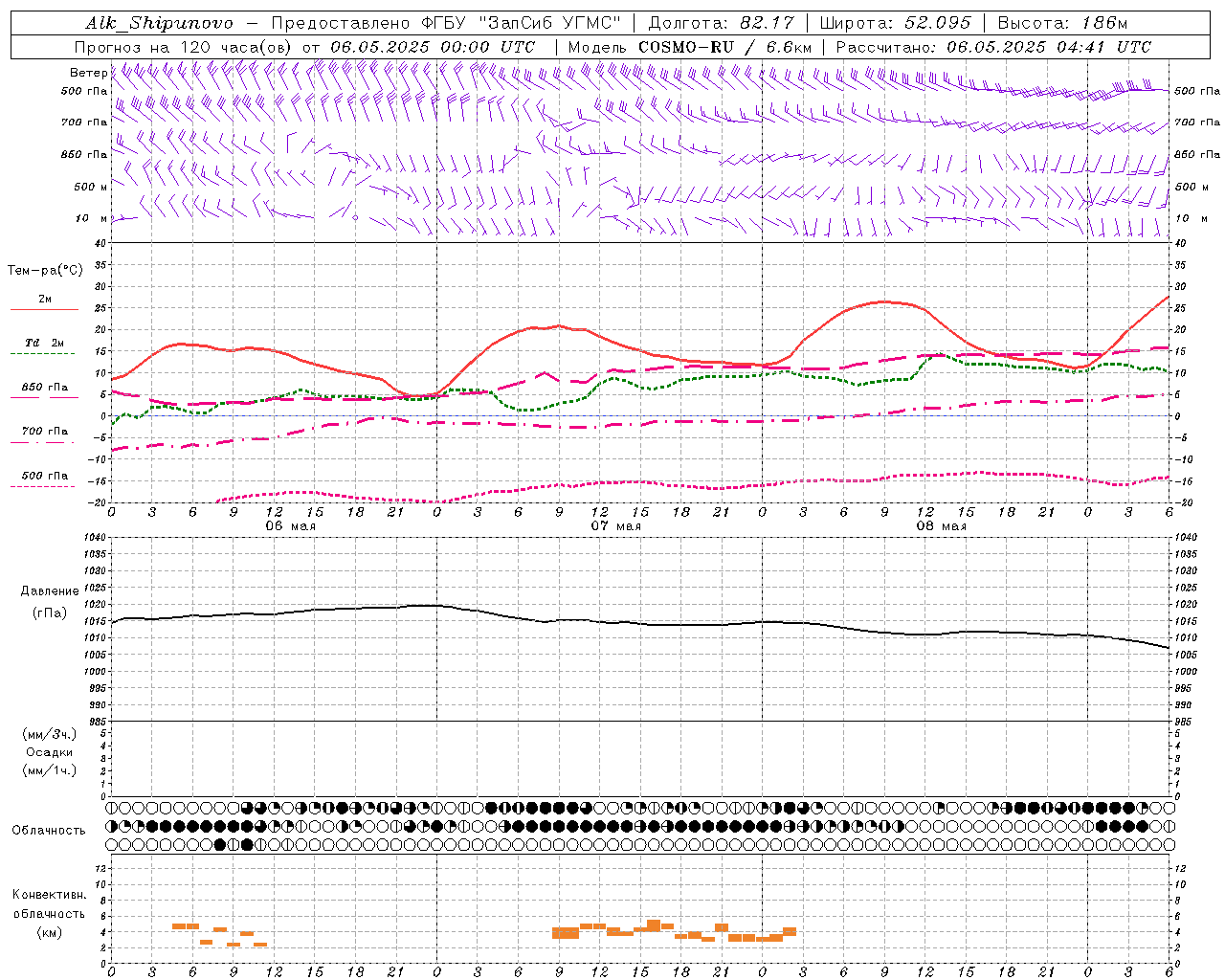
Task: Click the Конвективн. convective cloud label
Action: pos(50,895)
